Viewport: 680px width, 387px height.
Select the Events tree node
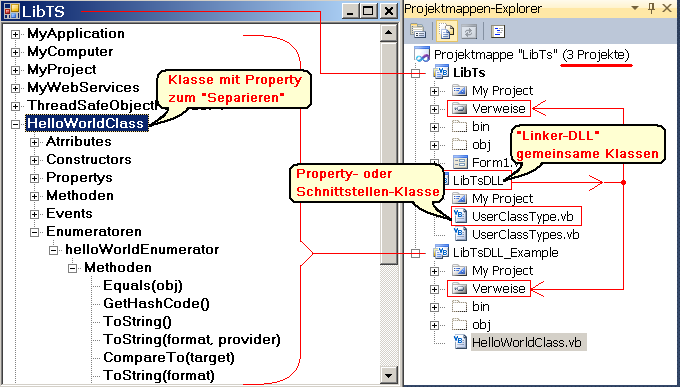point(69,213)
